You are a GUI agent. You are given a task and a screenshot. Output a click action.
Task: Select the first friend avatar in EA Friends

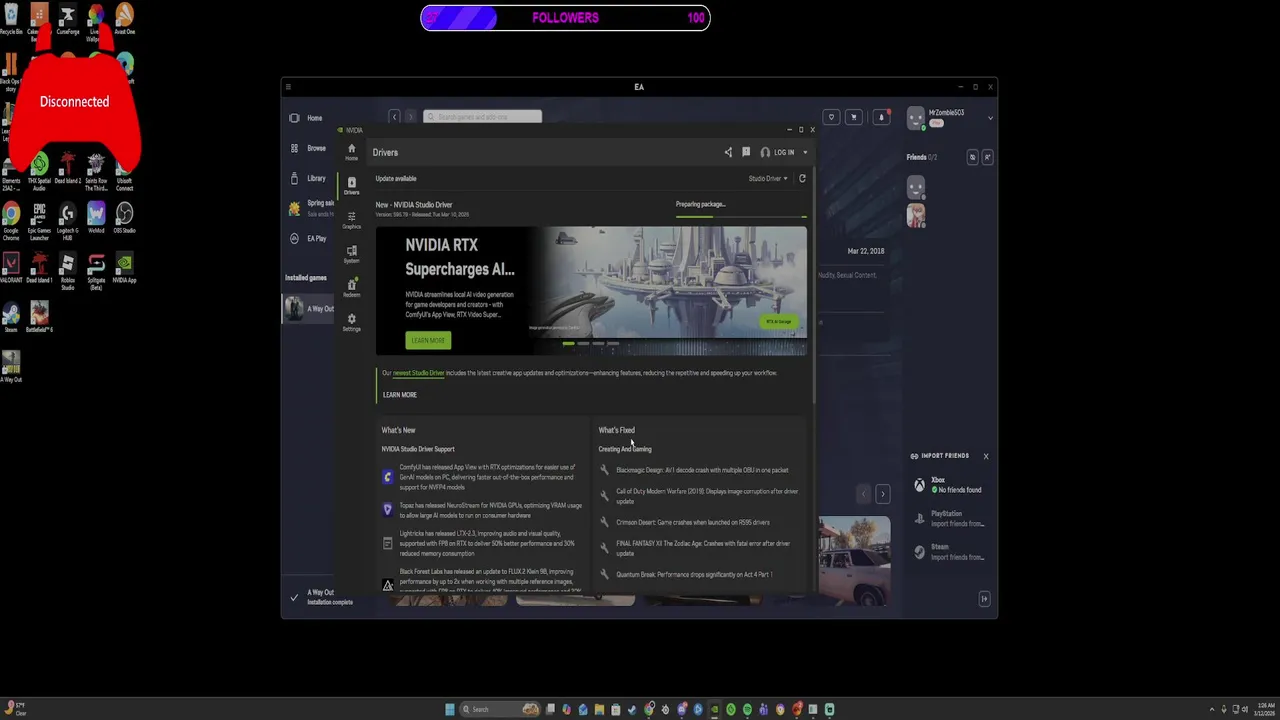coord(916,187)
